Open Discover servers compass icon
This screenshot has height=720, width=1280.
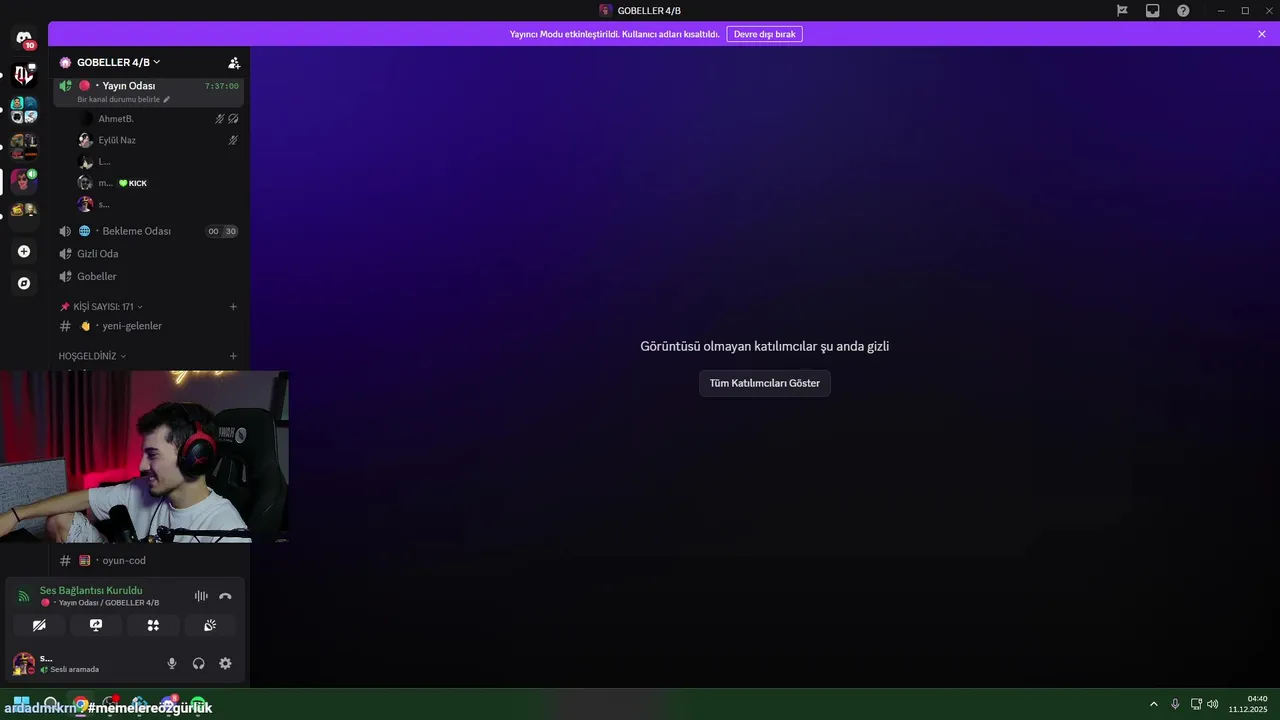coord(24,283)
